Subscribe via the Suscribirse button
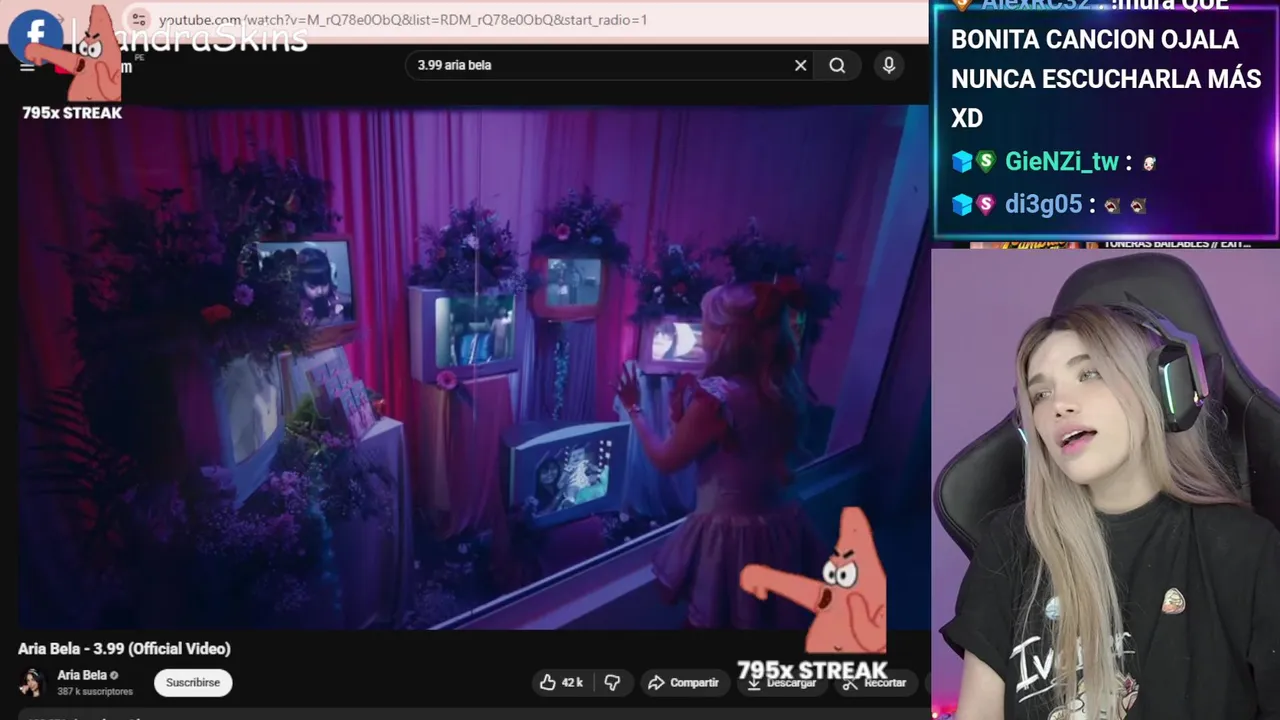The image size is (1280, 720). (193, 682)
